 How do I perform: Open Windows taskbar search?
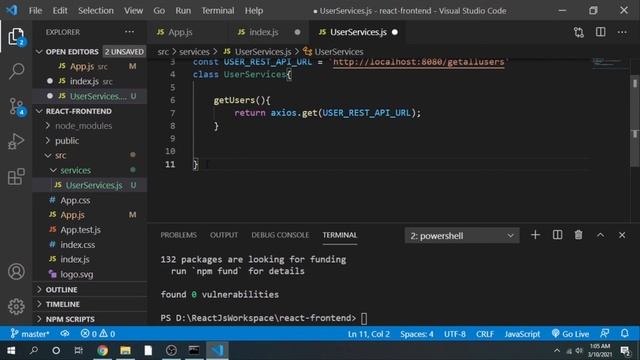tap(34, 350)
